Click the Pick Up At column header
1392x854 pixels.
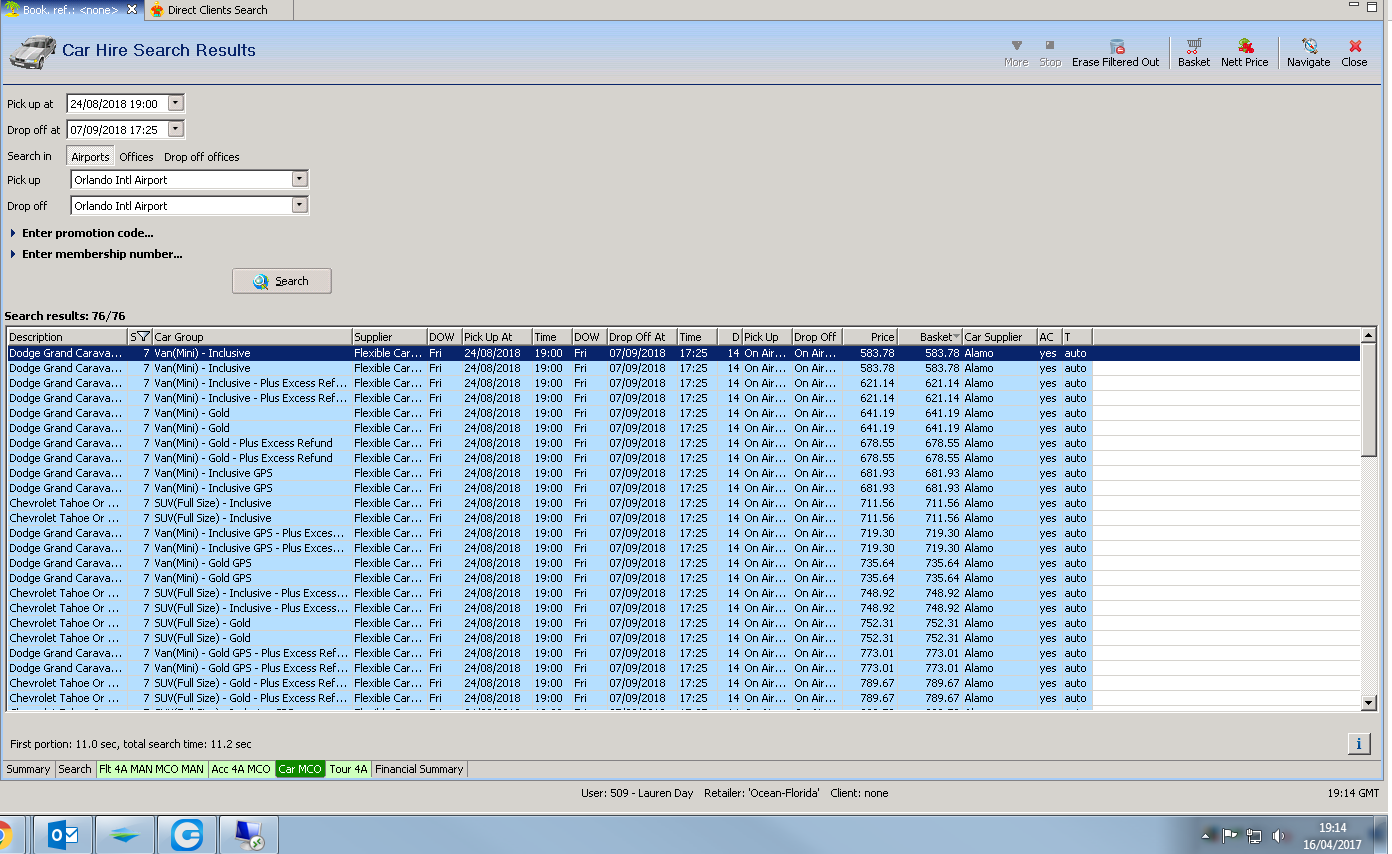(496, 337)
